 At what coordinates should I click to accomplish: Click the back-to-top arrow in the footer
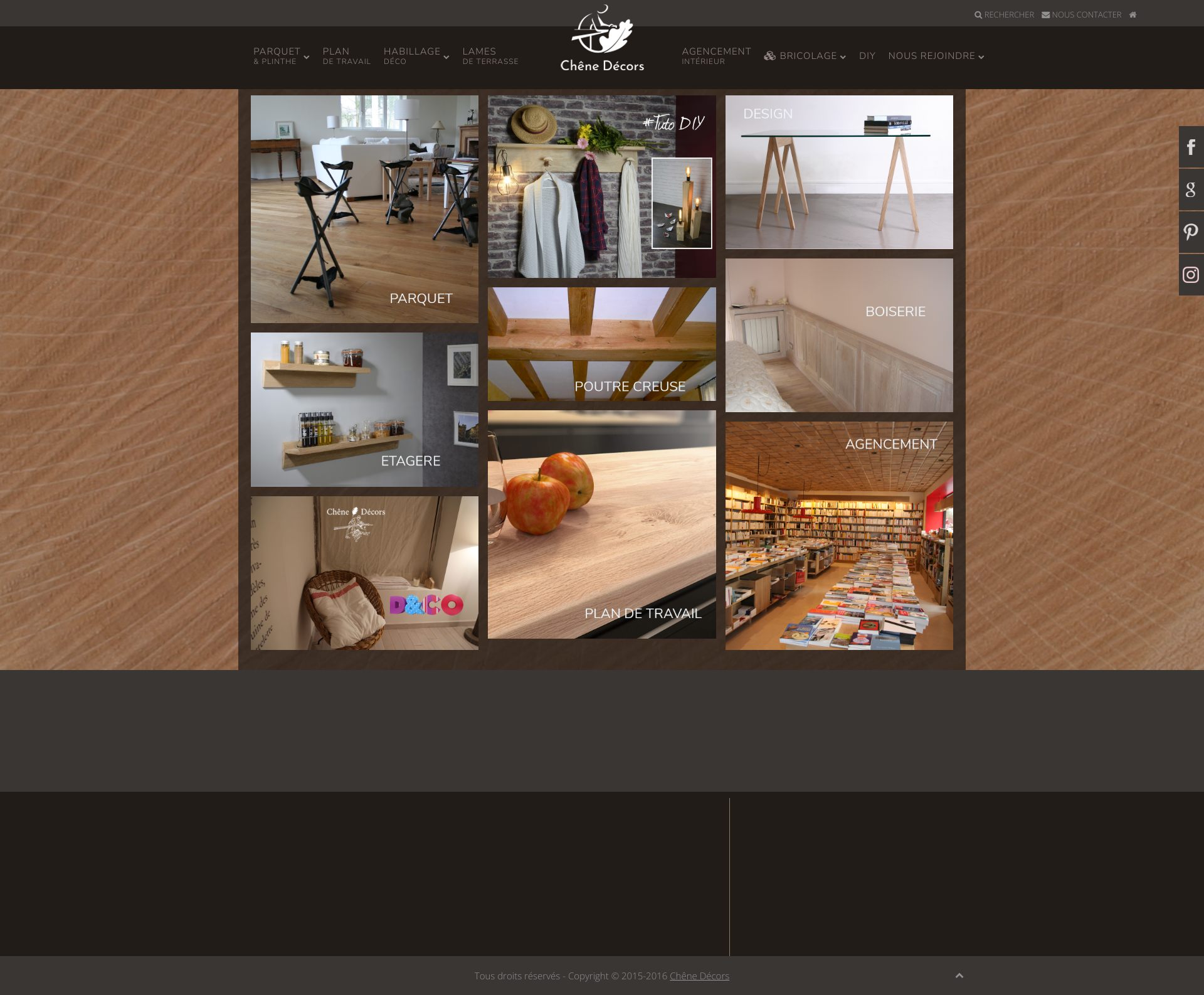[x=959, y=976]
